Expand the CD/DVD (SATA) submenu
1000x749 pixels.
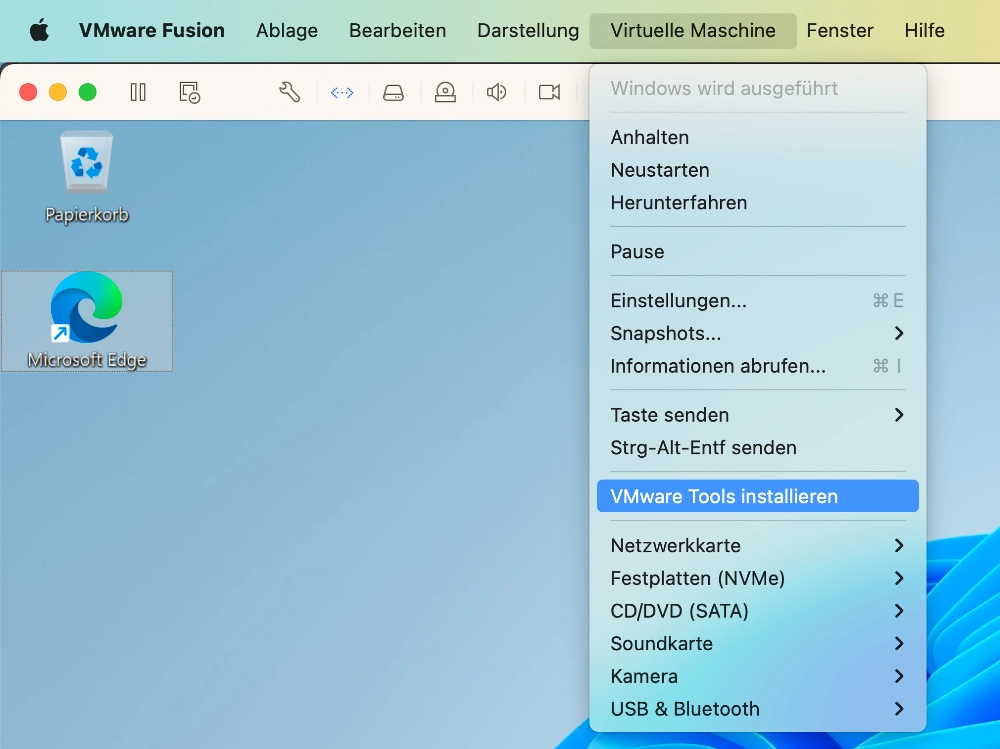pos(758,611)
